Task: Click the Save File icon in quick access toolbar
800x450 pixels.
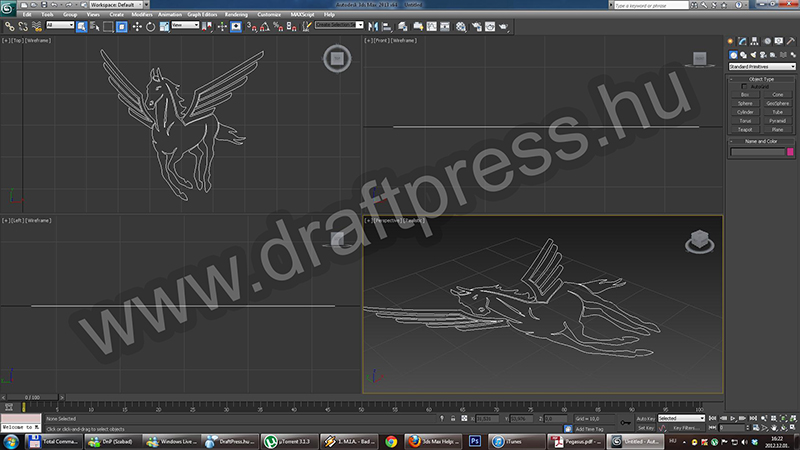Action: tap(44, 5)
